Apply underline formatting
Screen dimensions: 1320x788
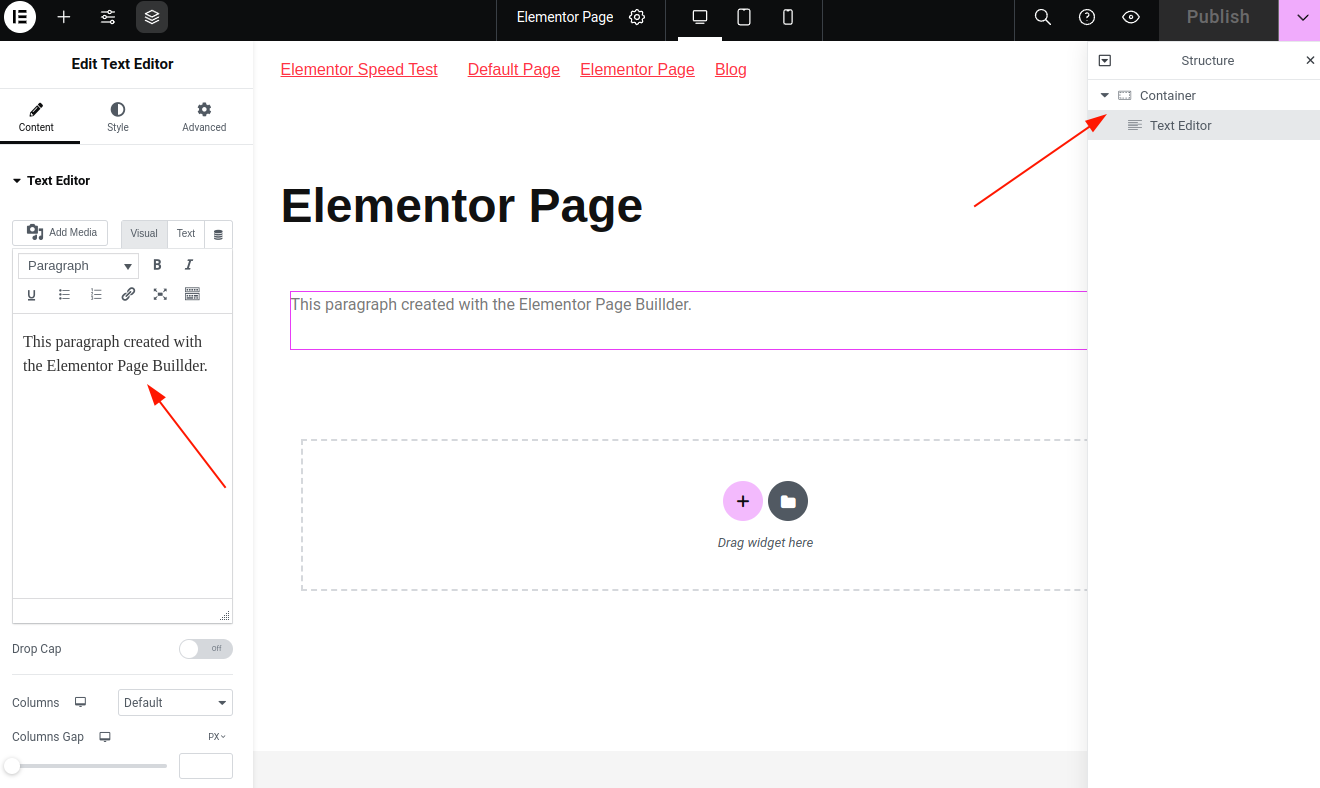coord(32,294)
